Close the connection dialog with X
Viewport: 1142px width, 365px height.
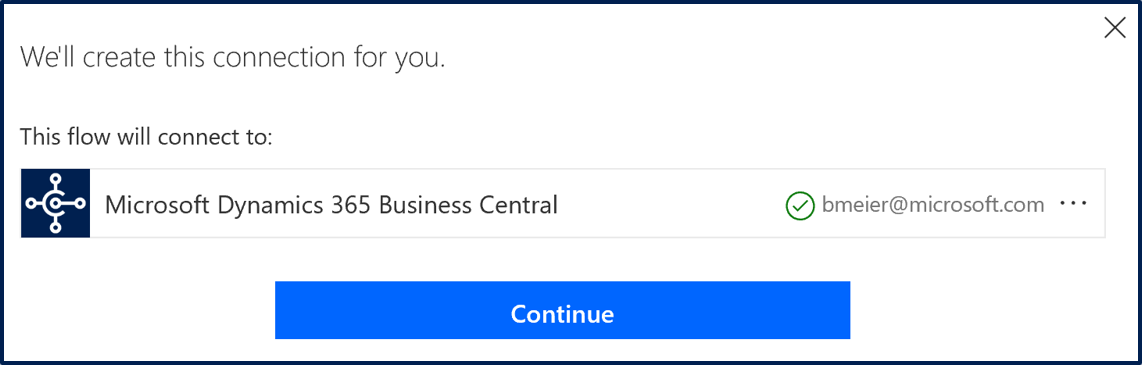click(1115, 28)
